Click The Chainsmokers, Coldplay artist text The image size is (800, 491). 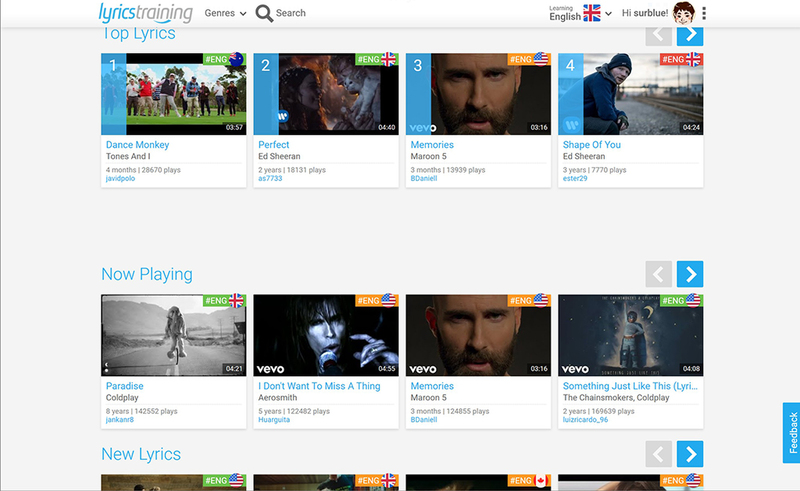(x=616, y=398)
